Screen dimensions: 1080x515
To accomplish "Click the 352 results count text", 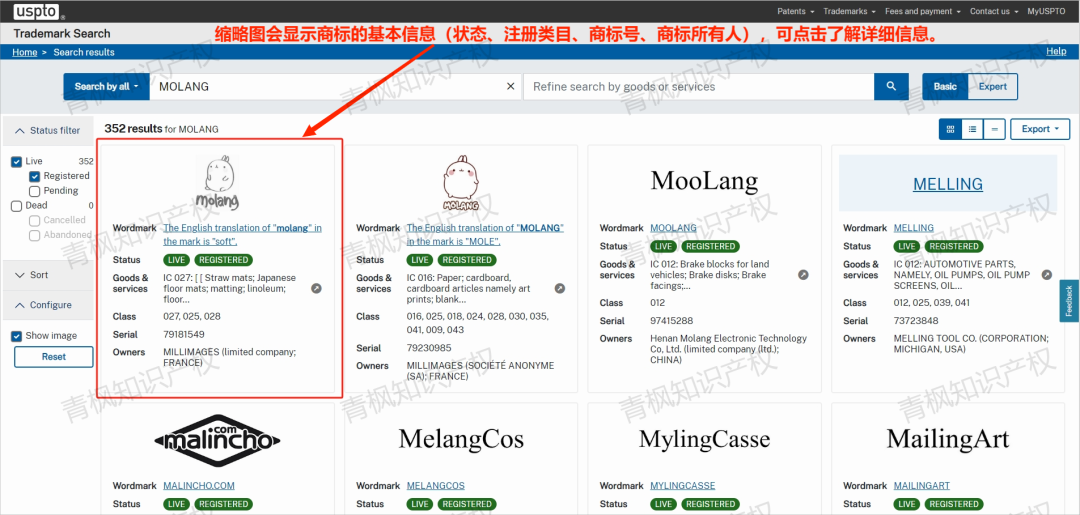I will (x=161, y=129).
